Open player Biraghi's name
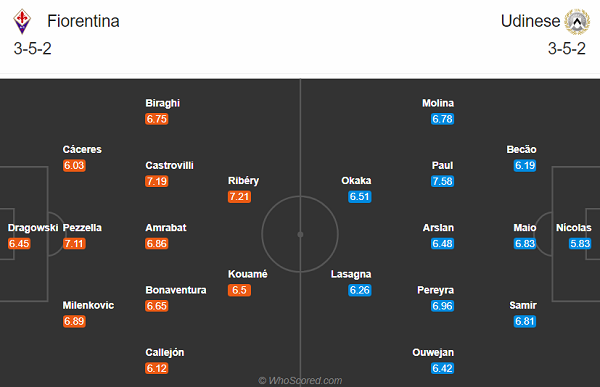 [163, 103]
